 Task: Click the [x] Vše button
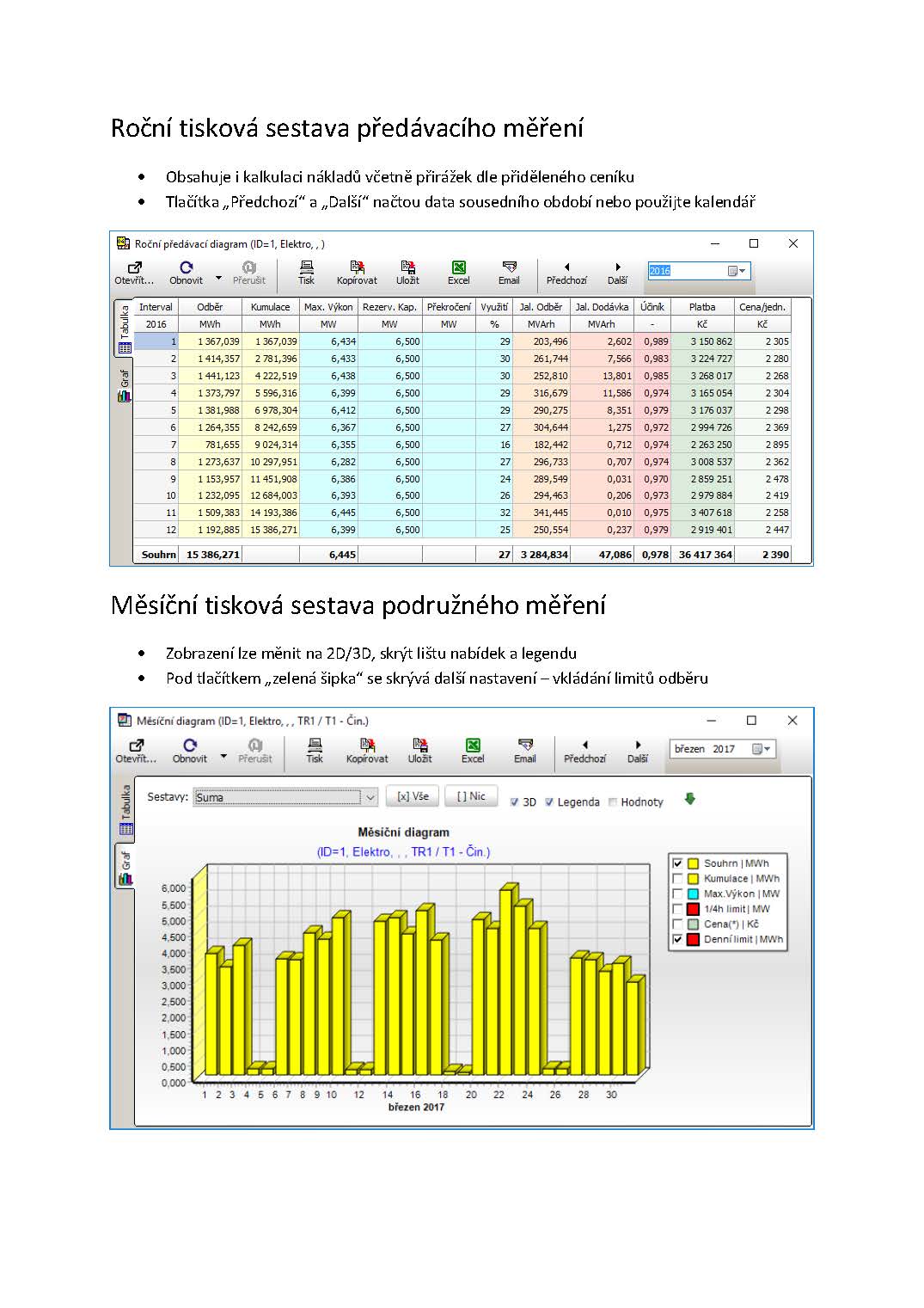pos(412,796)
